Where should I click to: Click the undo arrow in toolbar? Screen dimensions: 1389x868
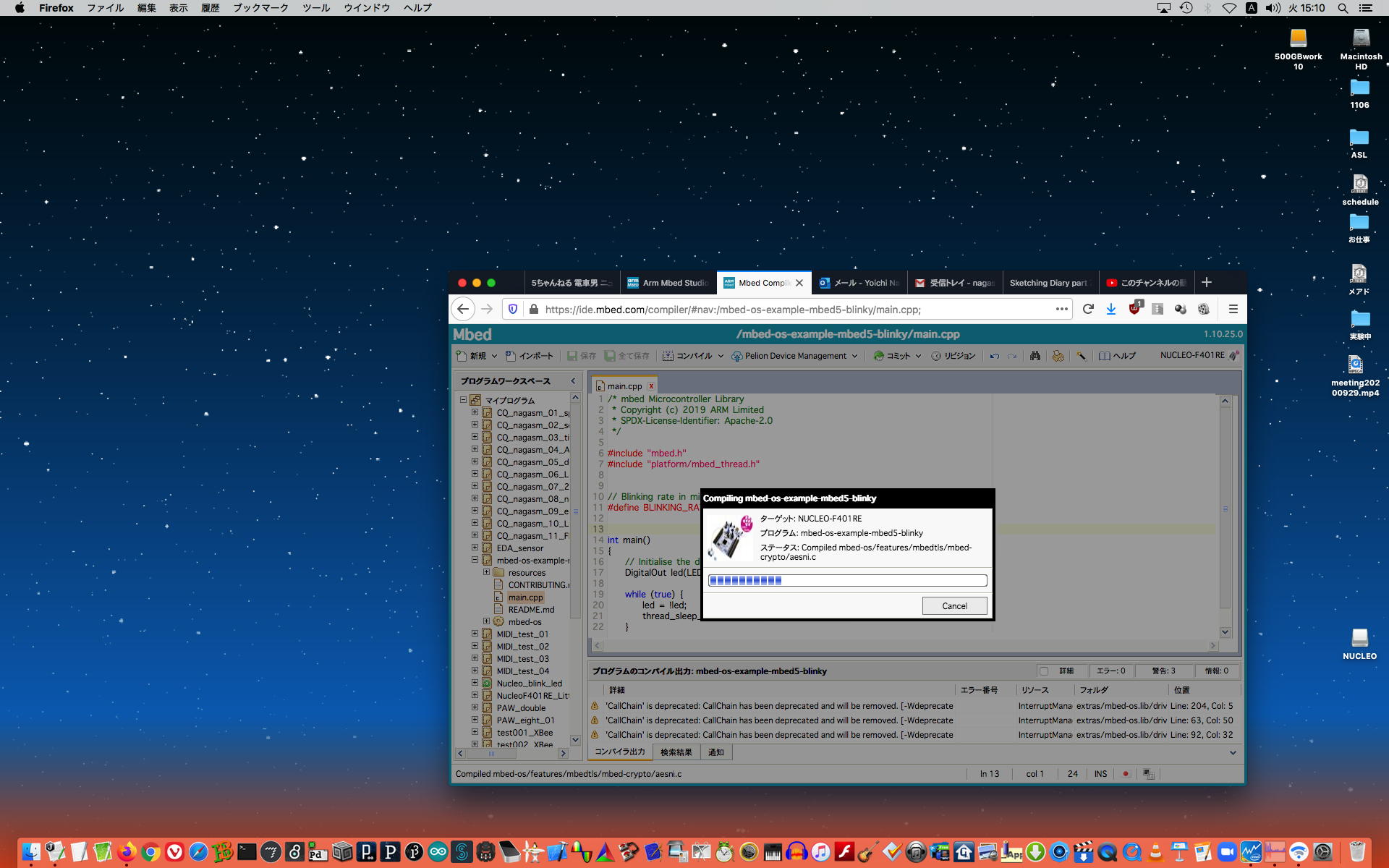[x=995, y=356]
